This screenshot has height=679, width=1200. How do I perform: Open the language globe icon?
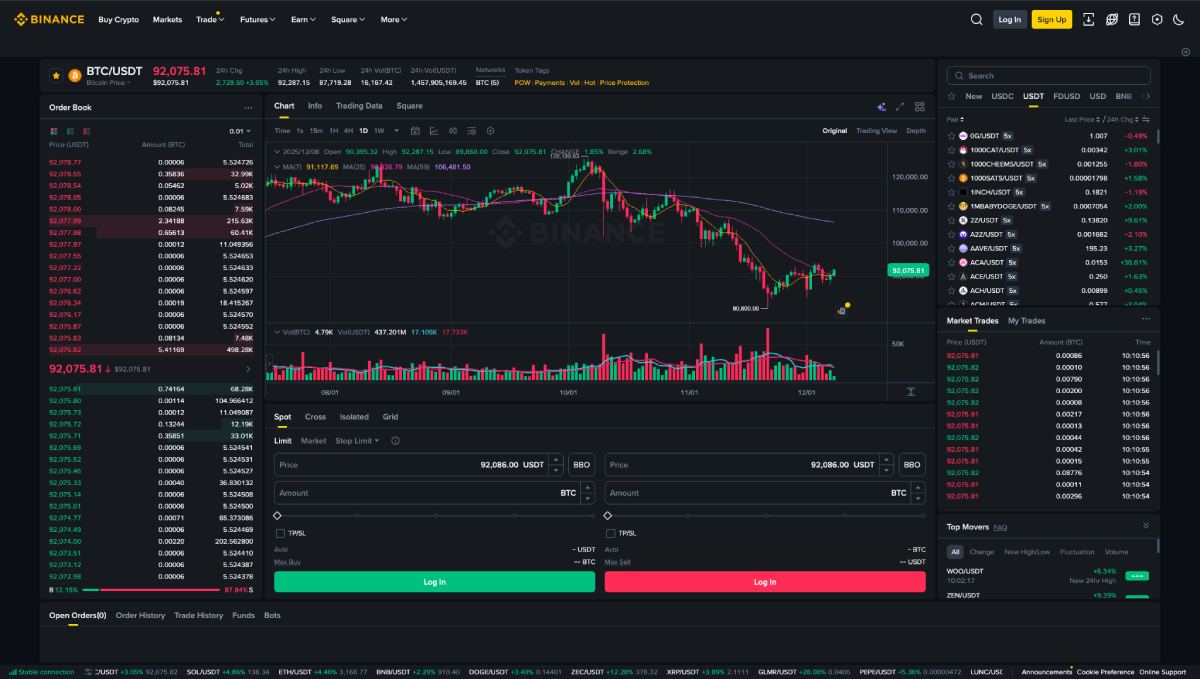1111,19
